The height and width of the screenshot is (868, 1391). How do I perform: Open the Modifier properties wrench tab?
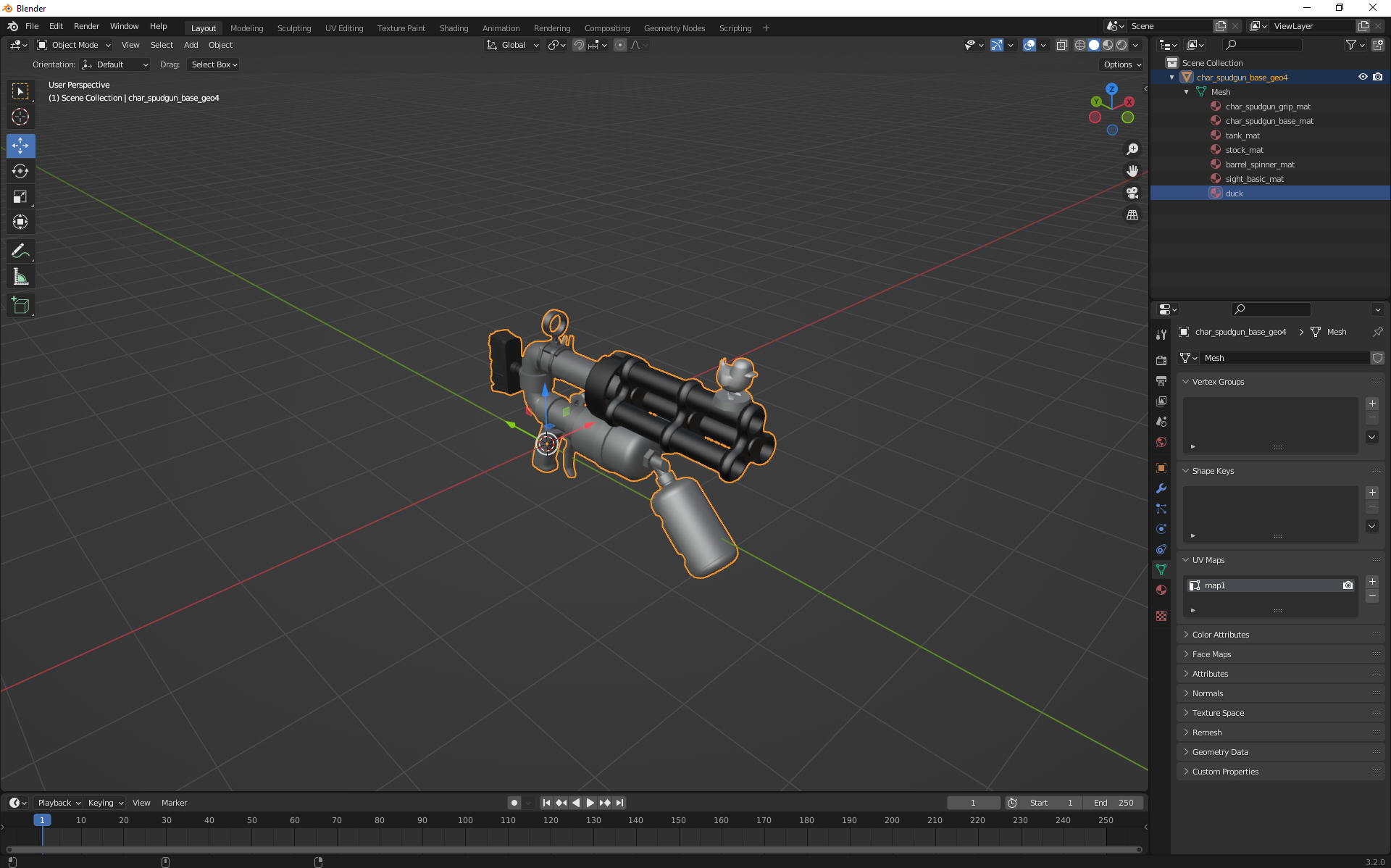point(1161,488)
